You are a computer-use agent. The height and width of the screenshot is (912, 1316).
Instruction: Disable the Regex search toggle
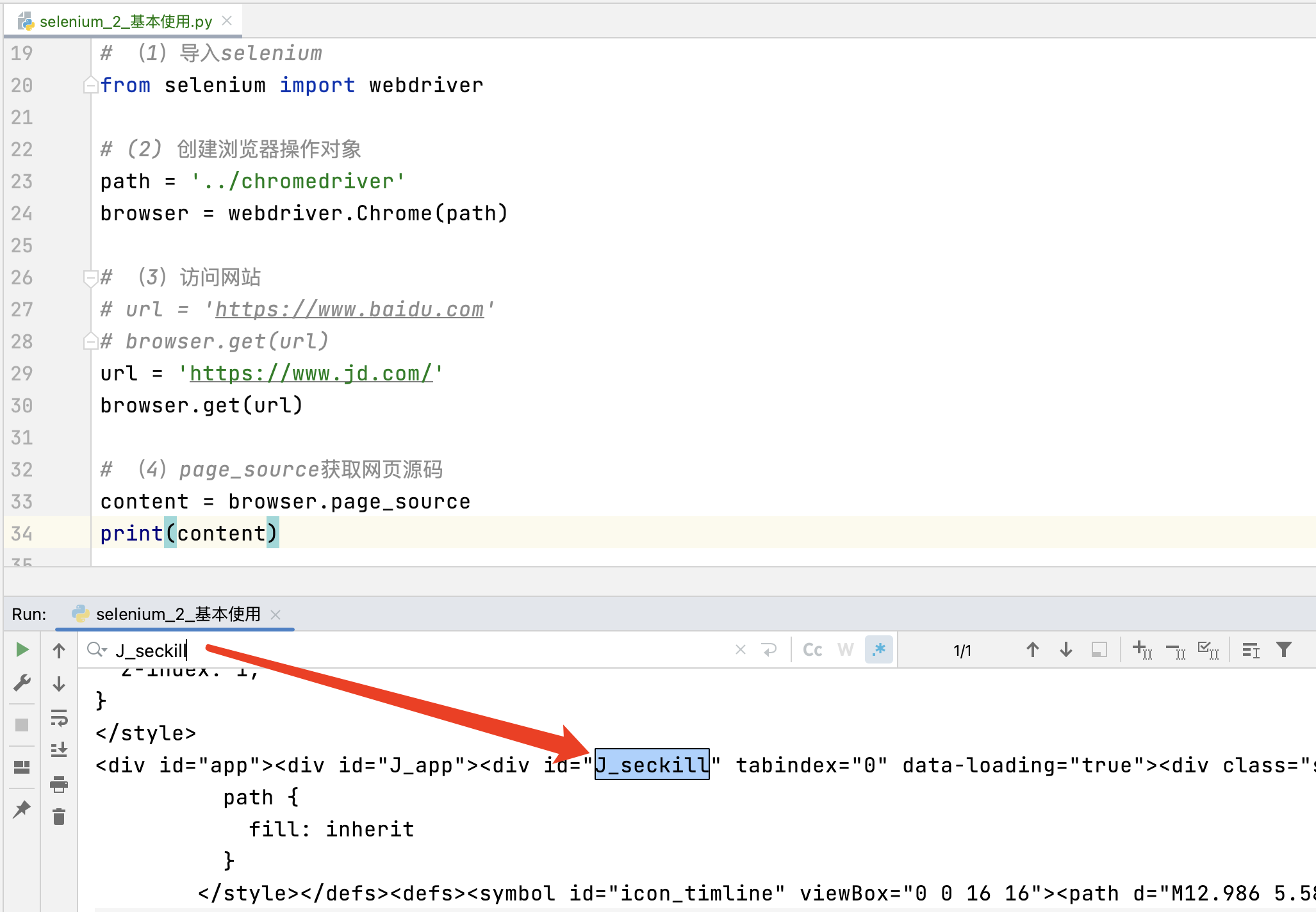click(879, 650)
